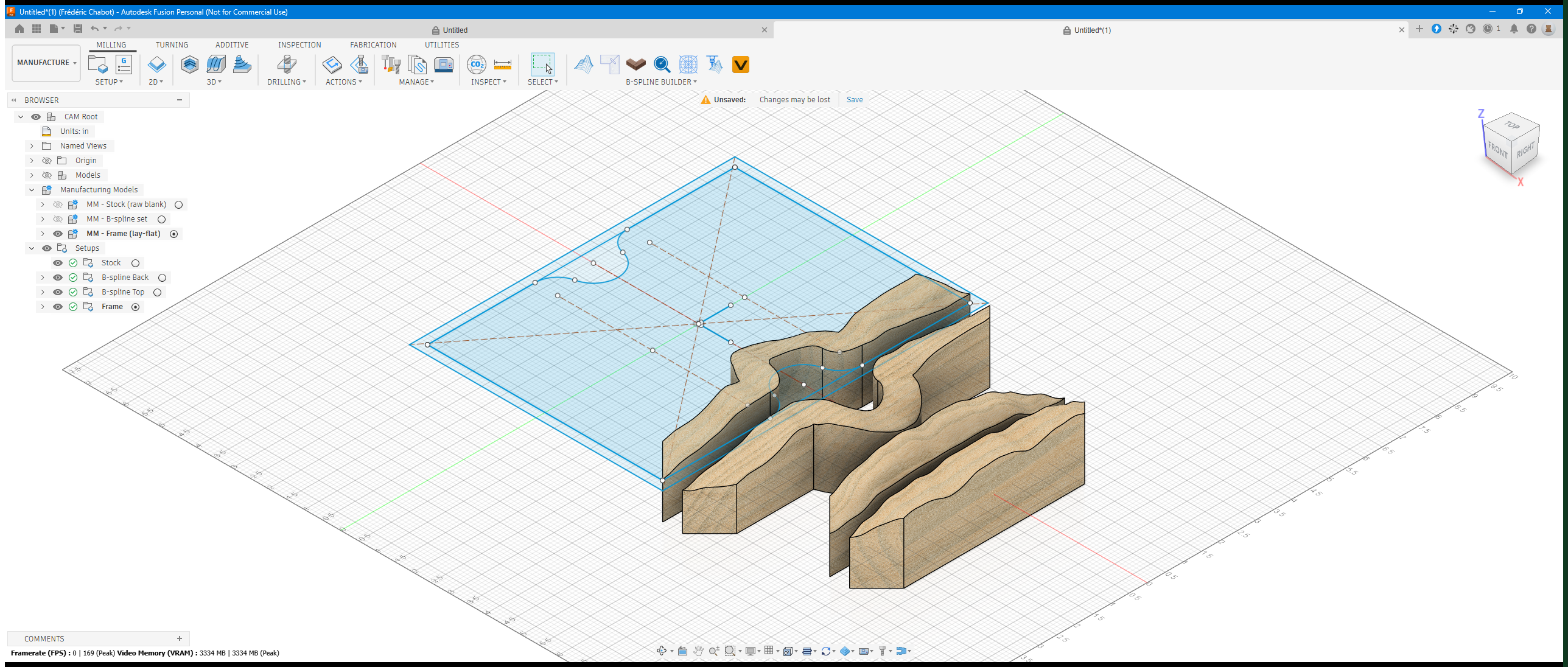Collapse the Manufacturing Models node
The image size is (1568, 667).
click(x=32, y=190)
